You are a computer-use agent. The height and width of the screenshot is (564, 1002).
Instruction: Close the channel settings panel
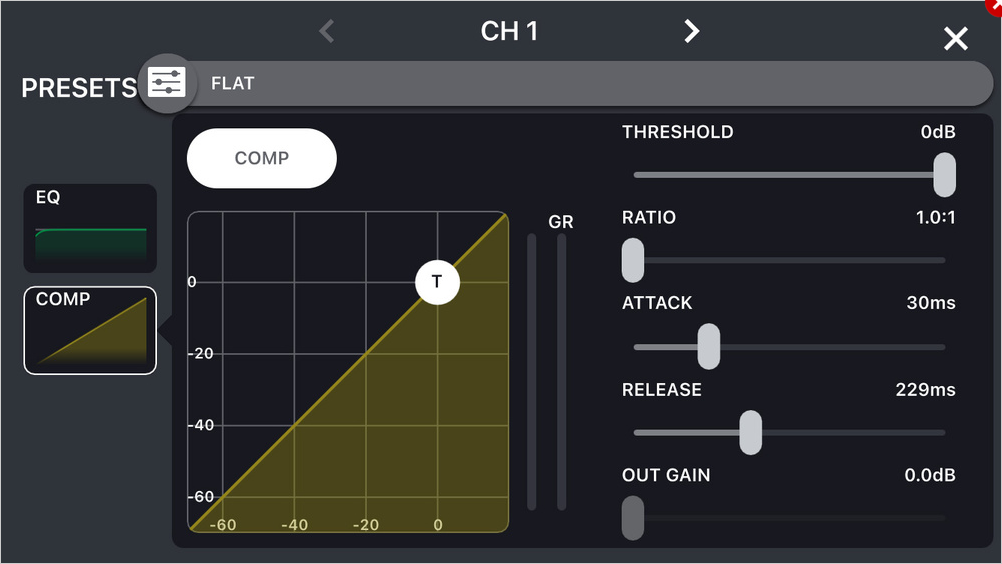tap(956, 39)
